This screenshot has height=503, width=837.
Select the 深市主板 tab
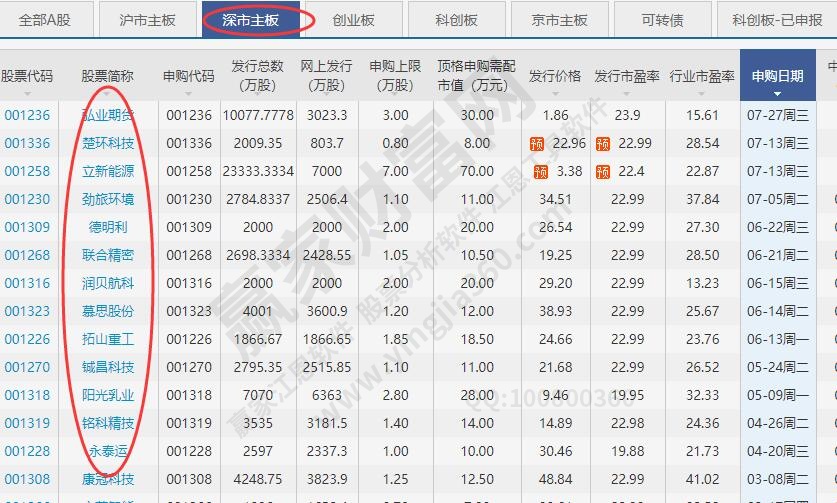pyautogui.click(x=251, y=19)
